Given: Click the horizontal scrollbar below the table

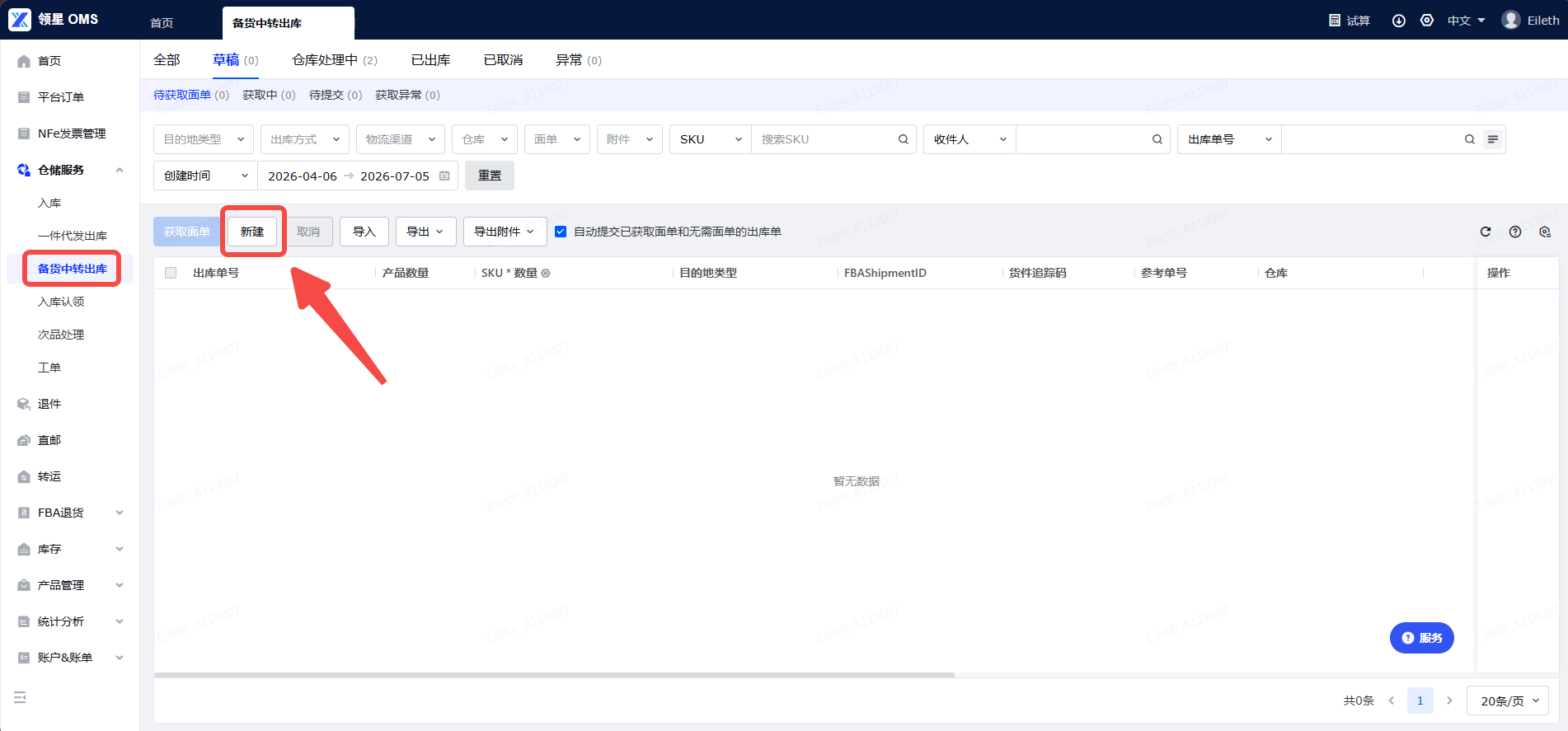Looking at the screenshot, I should tap(554, 675).
